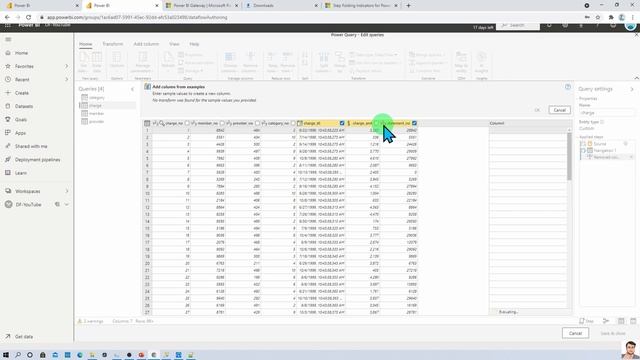Click the date type icon of charge_dt

300,123
